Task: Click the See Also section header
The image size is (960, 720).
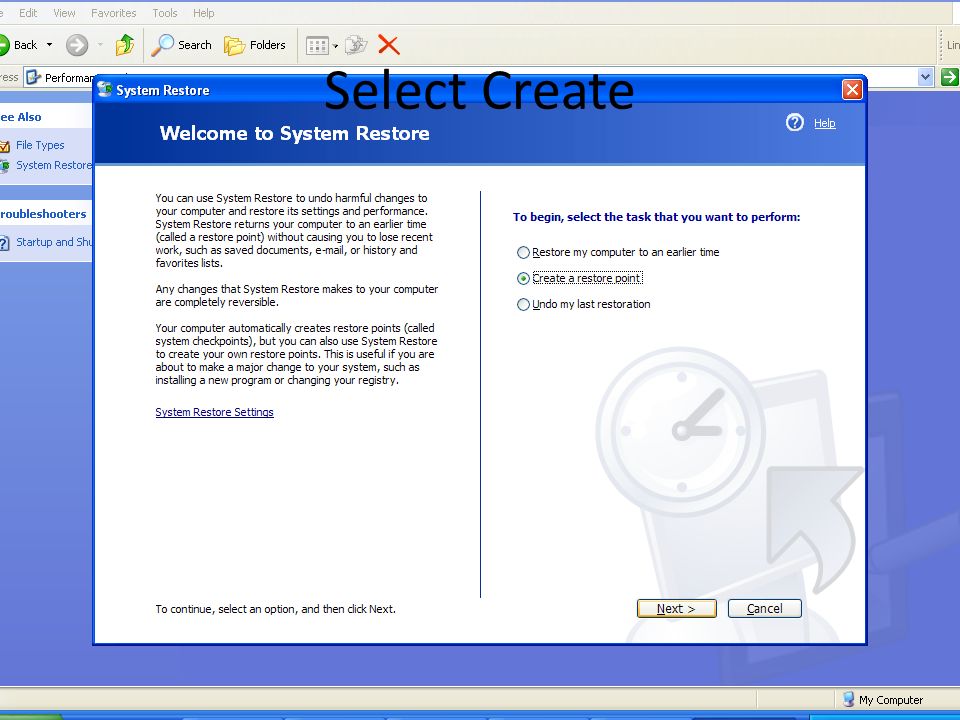Action: click(21, 117)
